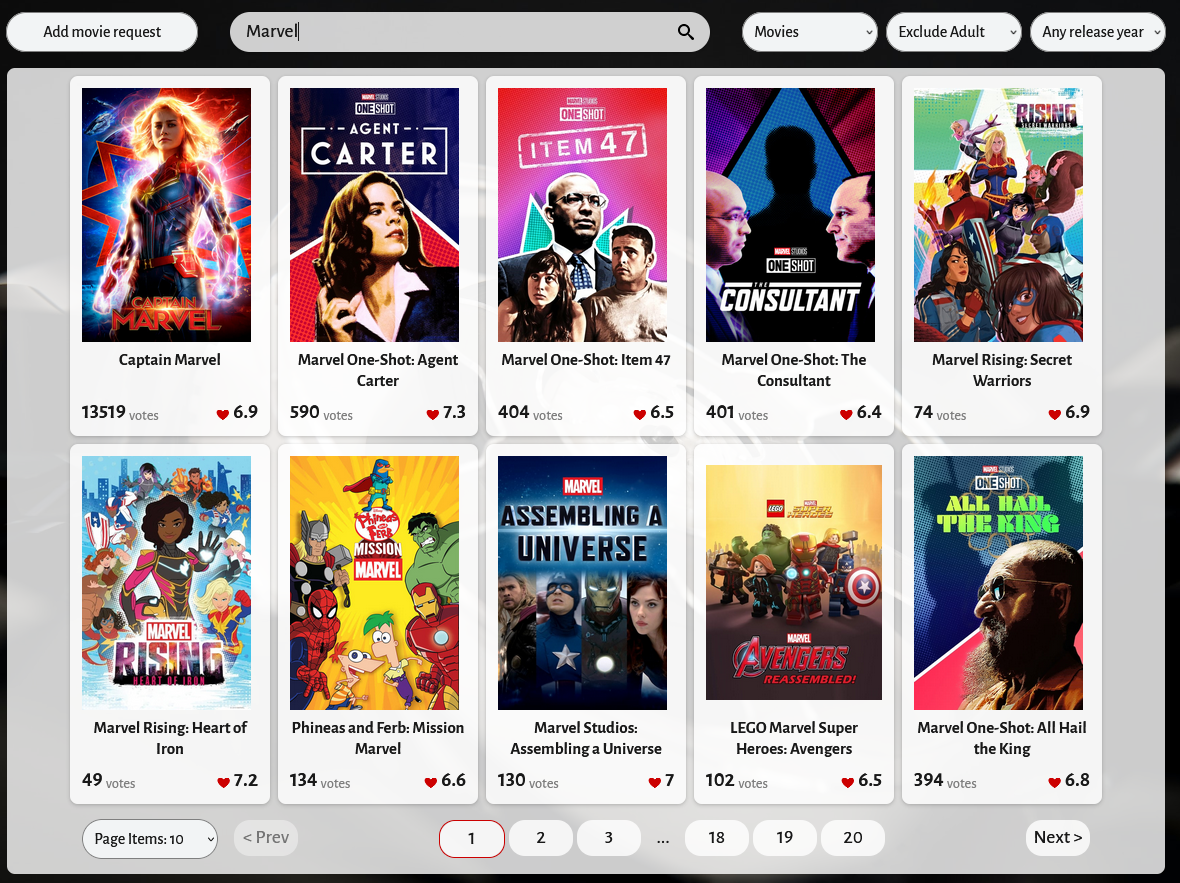Click the heart icon for The Consultant

[846, 412]
